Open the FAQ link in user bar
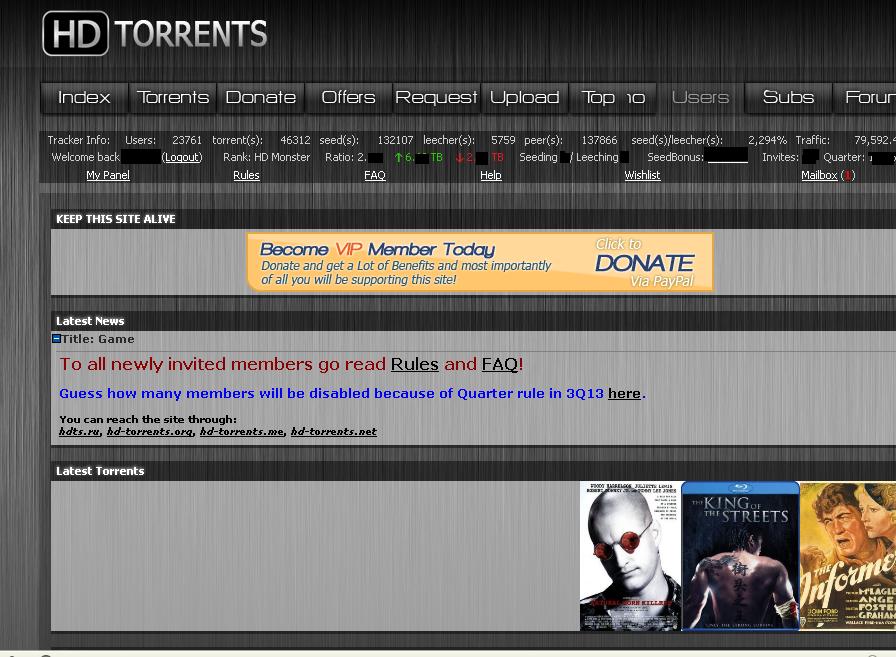Screen dimensions: 896x657 pos(375,175)
